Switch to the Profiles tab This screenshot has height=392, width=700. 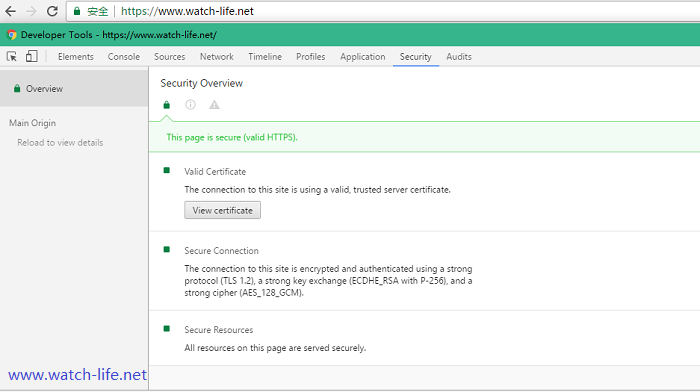(311, 57)
